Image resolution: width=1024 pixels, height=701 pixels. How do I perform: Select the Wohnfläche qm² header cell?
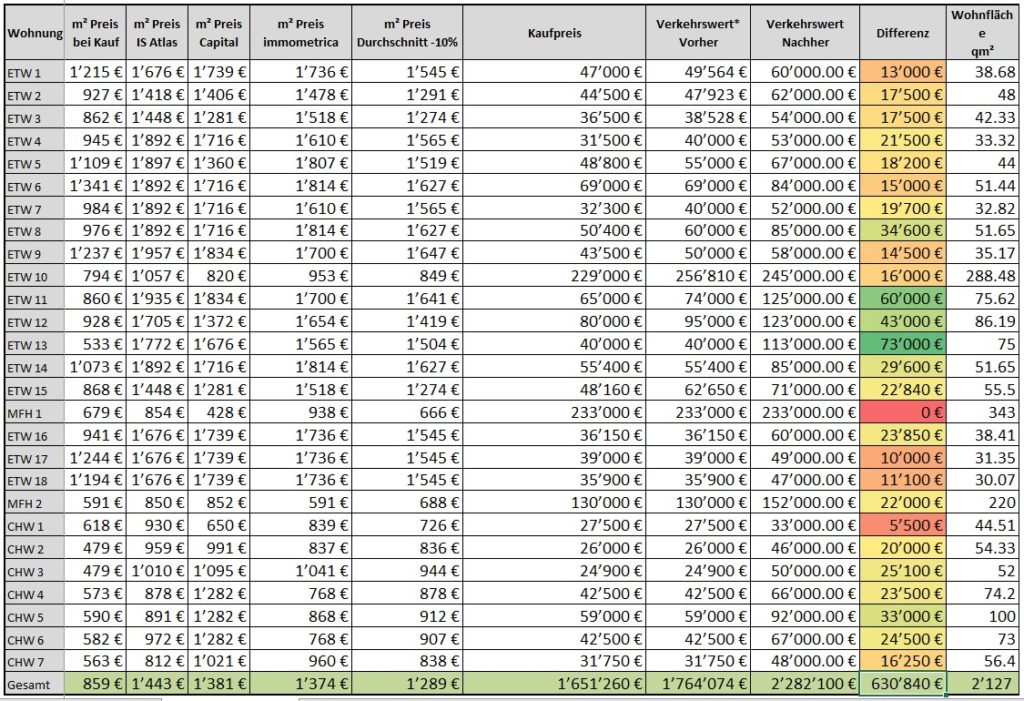point(983,33)
